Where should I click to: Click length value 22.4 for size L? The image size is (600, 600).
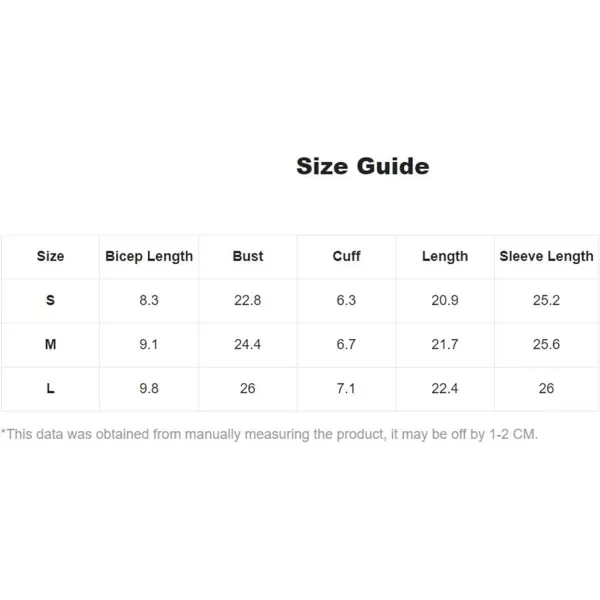[x=445, y=388]
